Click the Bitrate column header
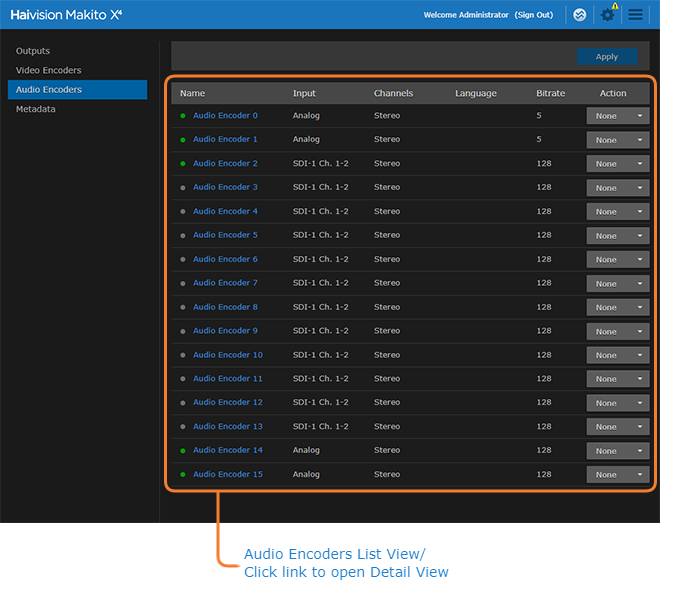This screenshot has height=601, width=680. click(550, 93)
